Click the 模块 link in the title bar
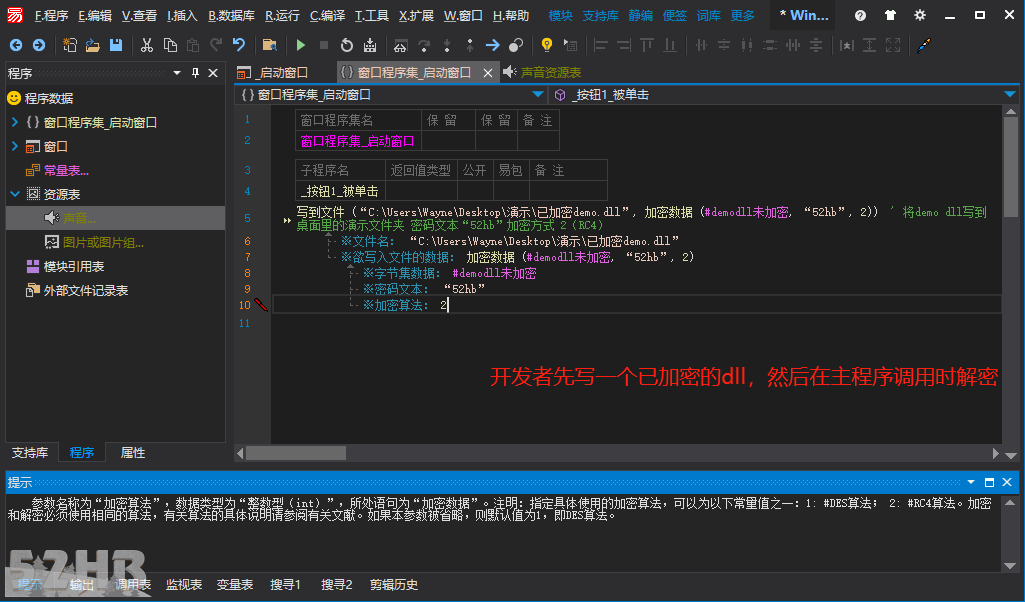The width and height of the screenshot is (1025, 602). [560, 16]
